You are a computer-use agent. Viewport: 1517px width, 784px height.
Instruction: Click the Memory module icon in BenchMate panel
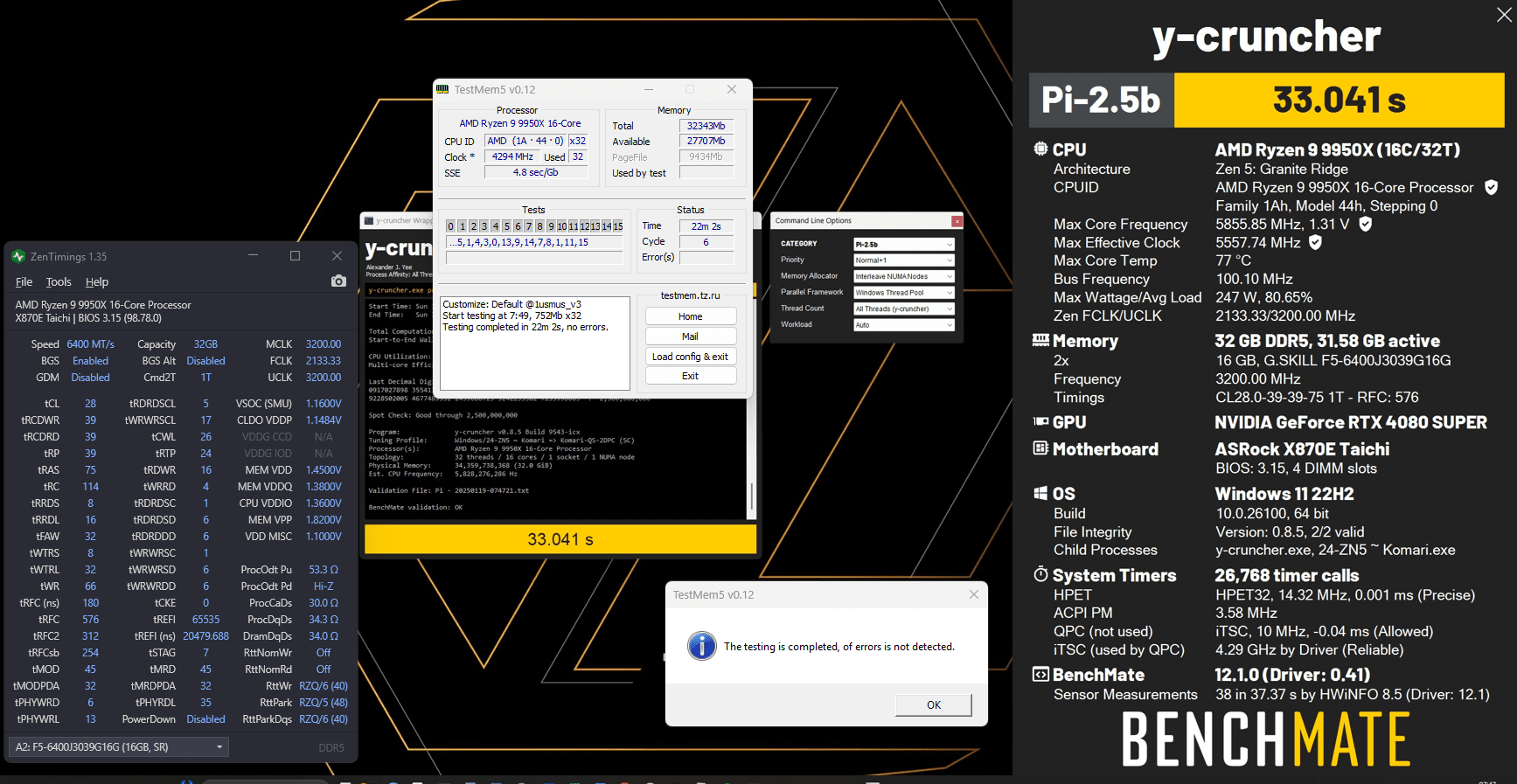[1040, 340]
